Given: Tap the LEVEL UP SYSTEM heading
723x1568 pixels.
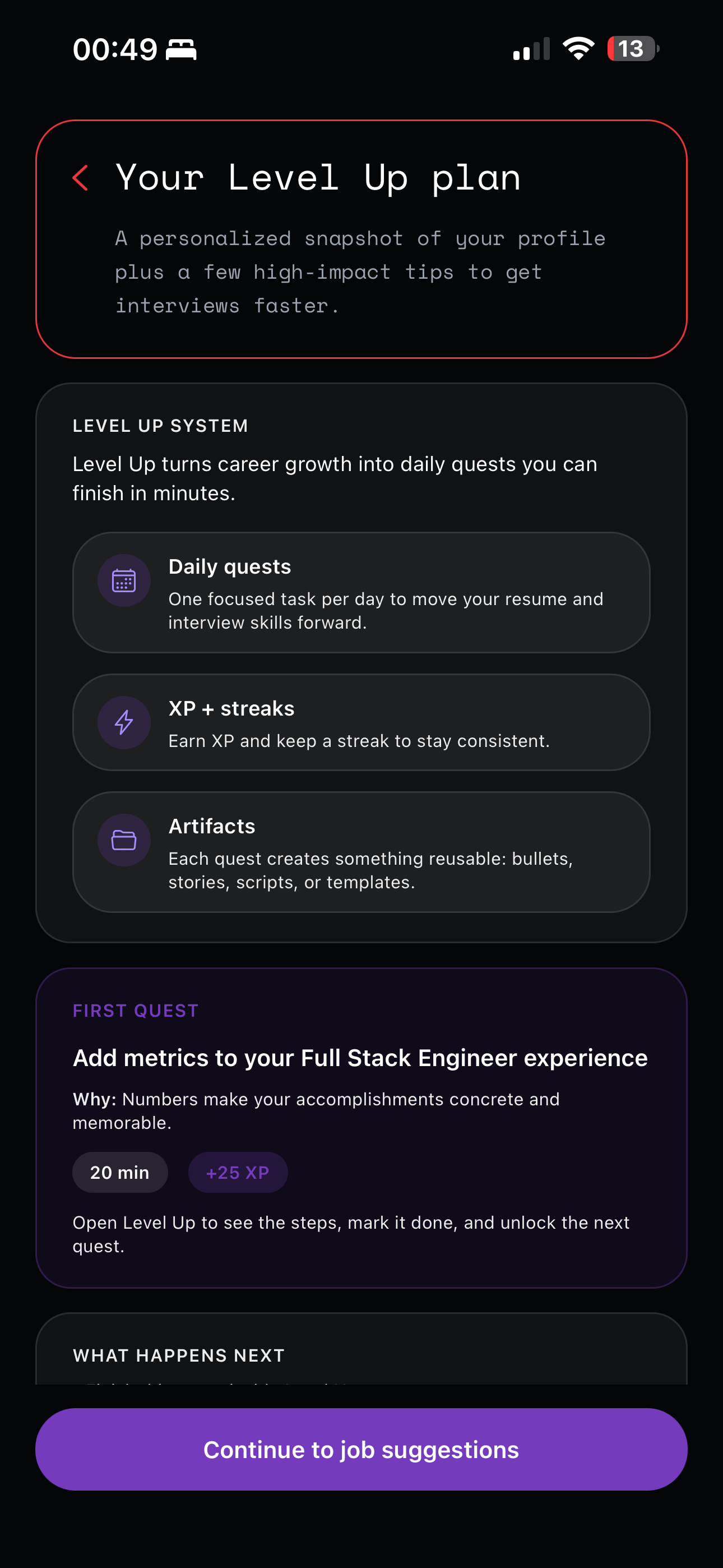Looking at the screenshot, I should coord(160,426).
